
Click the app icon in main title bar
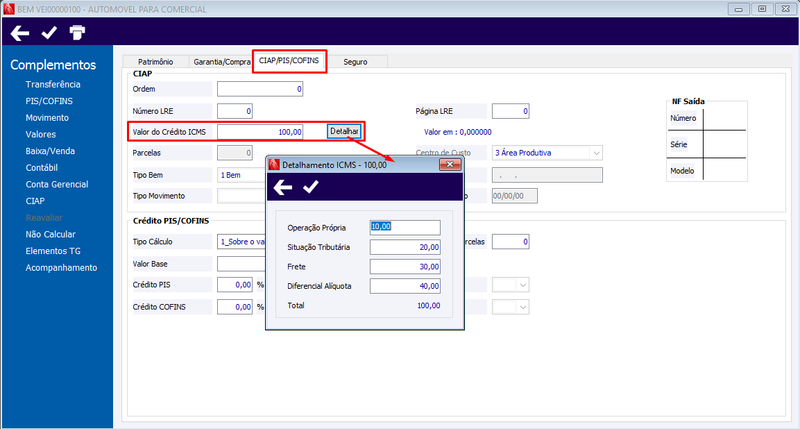[x=9, y=9]
